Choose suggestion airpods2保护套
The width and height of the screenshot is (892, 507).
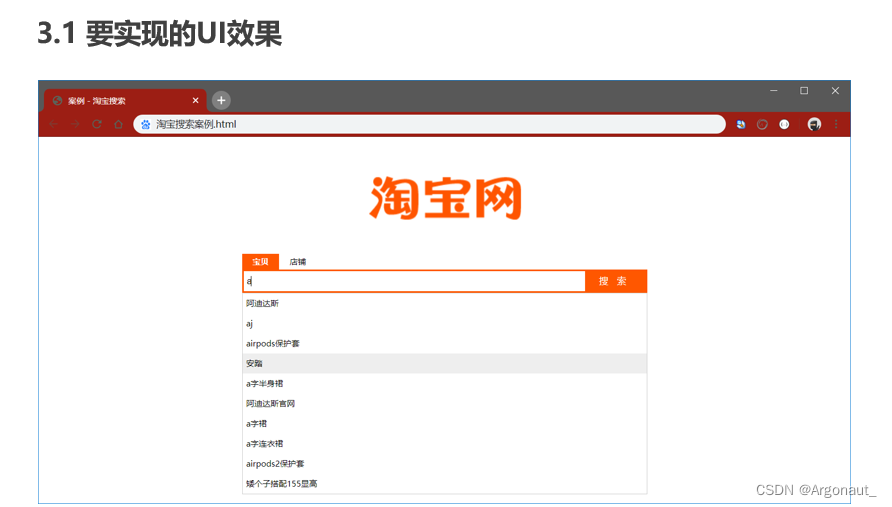(445, 464)
